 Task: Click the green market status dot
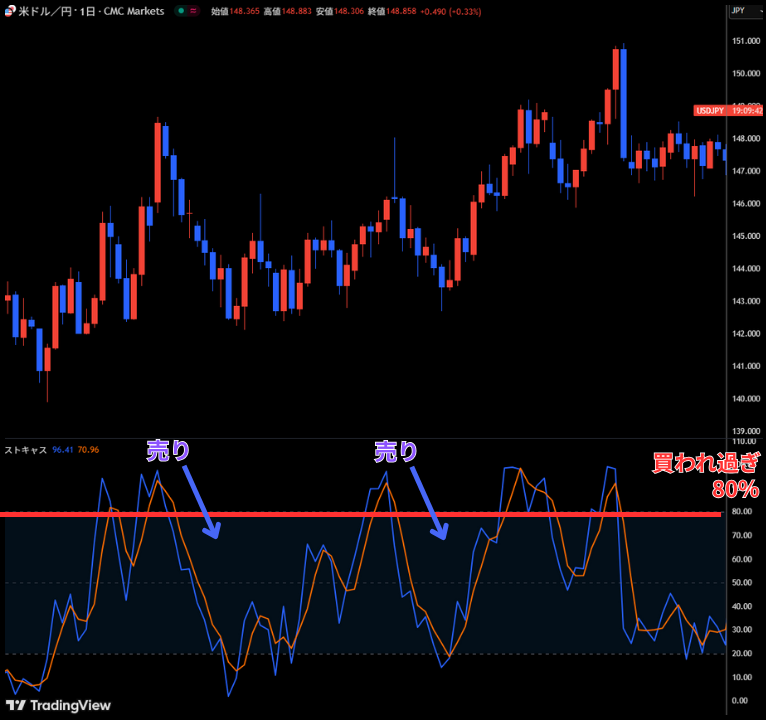pos(179,11)
